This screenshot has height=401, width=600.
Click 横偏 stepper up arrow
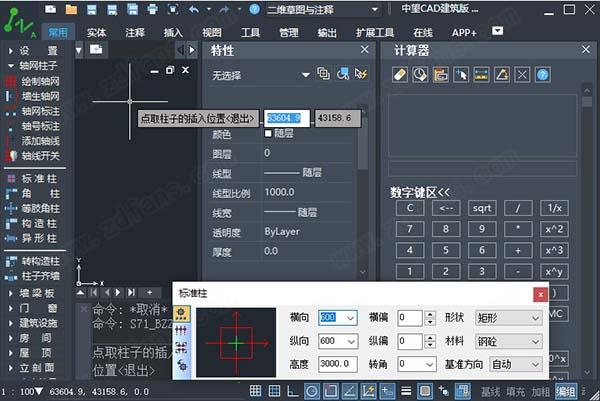coord(430,315)
